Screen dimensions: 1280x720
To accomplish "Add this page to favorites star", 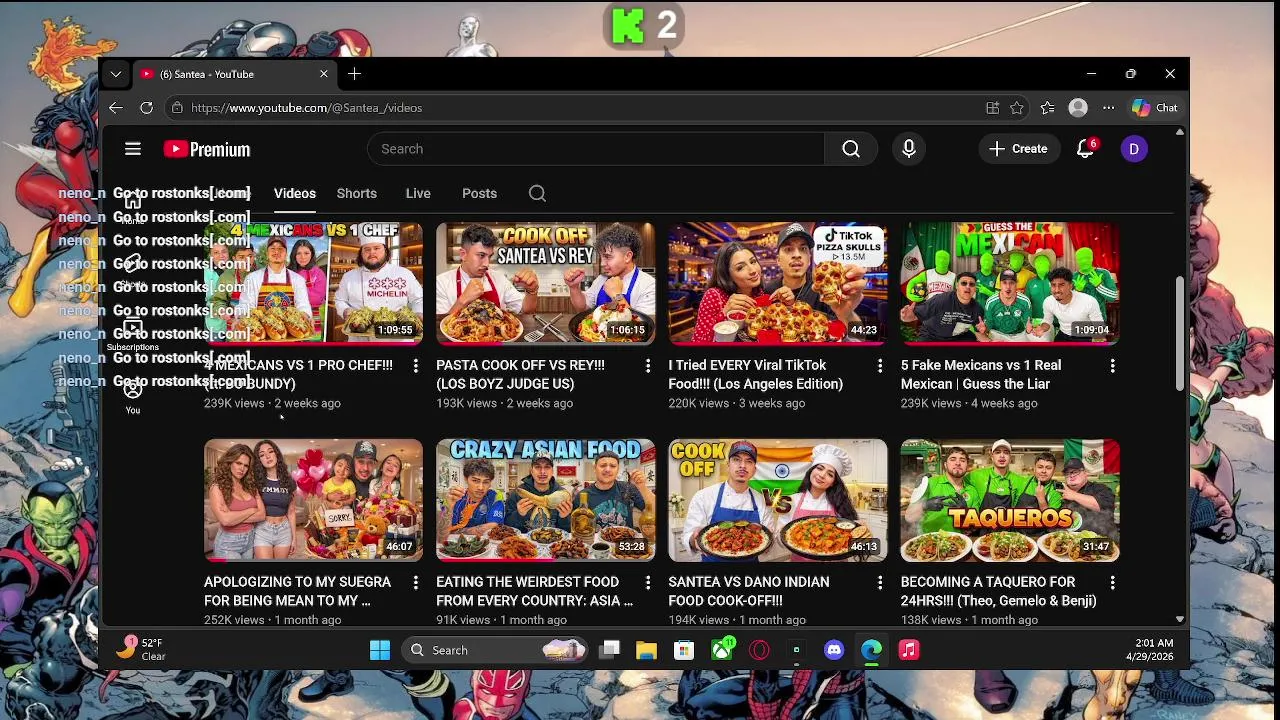I will coord(1017,108).
